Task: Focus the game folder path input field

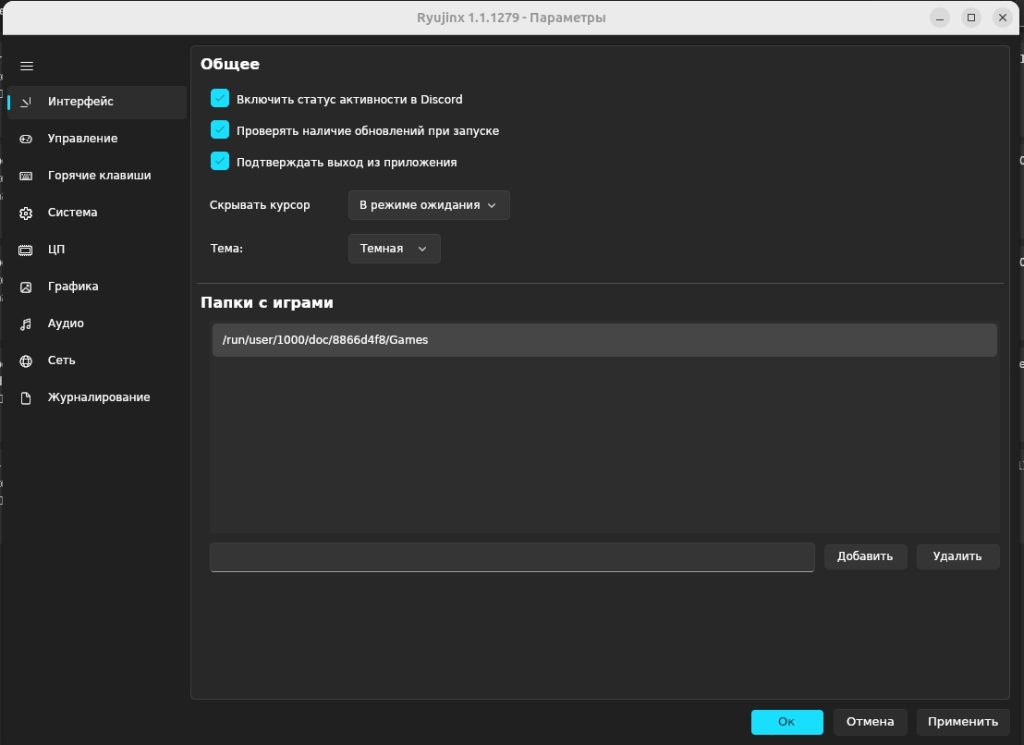Action: coord(512,557)
